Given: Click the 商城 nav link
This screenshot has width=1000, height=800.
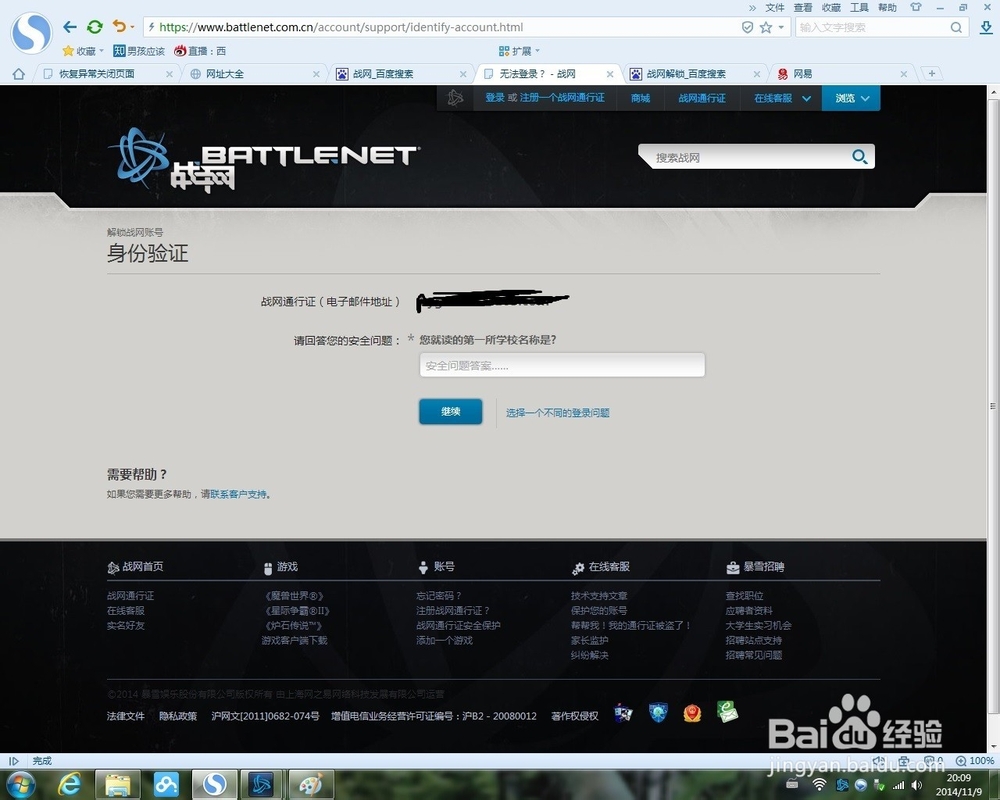Looking at the screenshot, I should (640, 98).
